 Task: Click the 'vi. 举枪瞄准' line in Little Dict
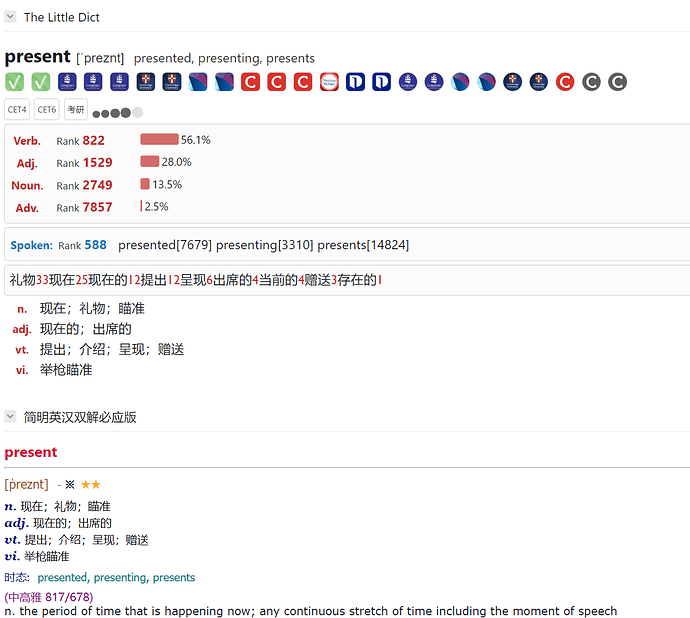tap(54, 370)
